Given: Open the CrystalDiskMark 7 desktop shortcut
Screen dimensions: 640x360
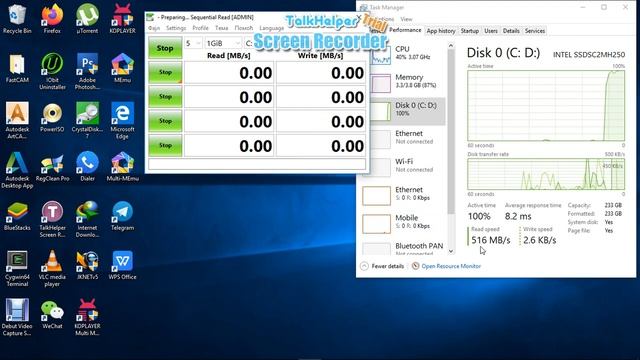Looking at the screenshot, I should pos(87,121).
